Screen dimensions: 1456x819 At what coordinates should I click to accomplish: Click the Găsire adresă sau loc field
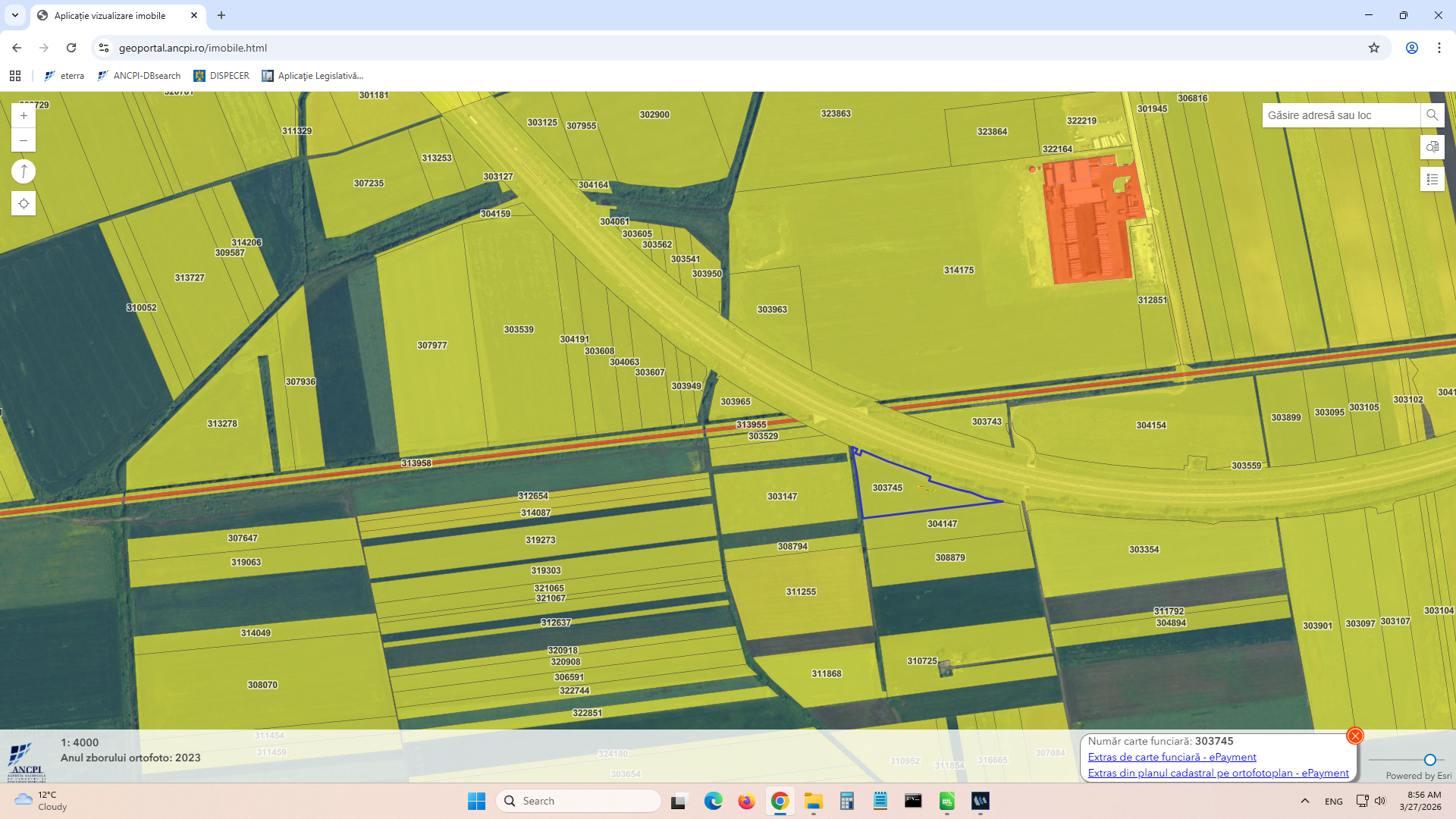coord(1340,115)
